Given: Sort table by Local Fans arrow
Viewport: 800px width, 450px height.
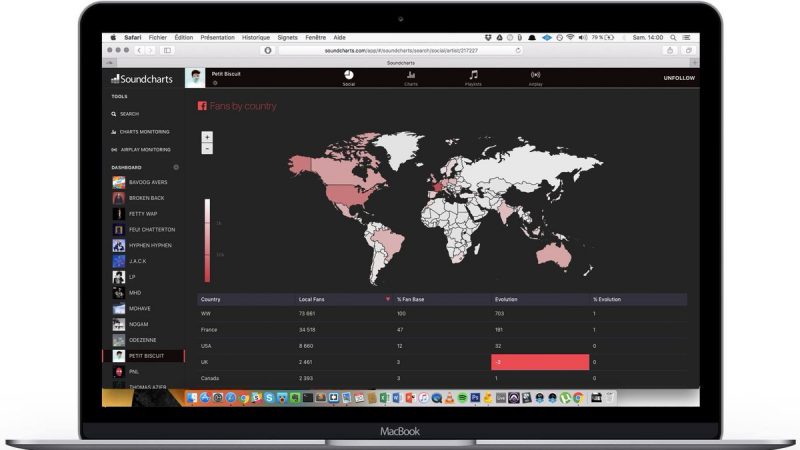Looking at the screenshot, I should (388, 299).
